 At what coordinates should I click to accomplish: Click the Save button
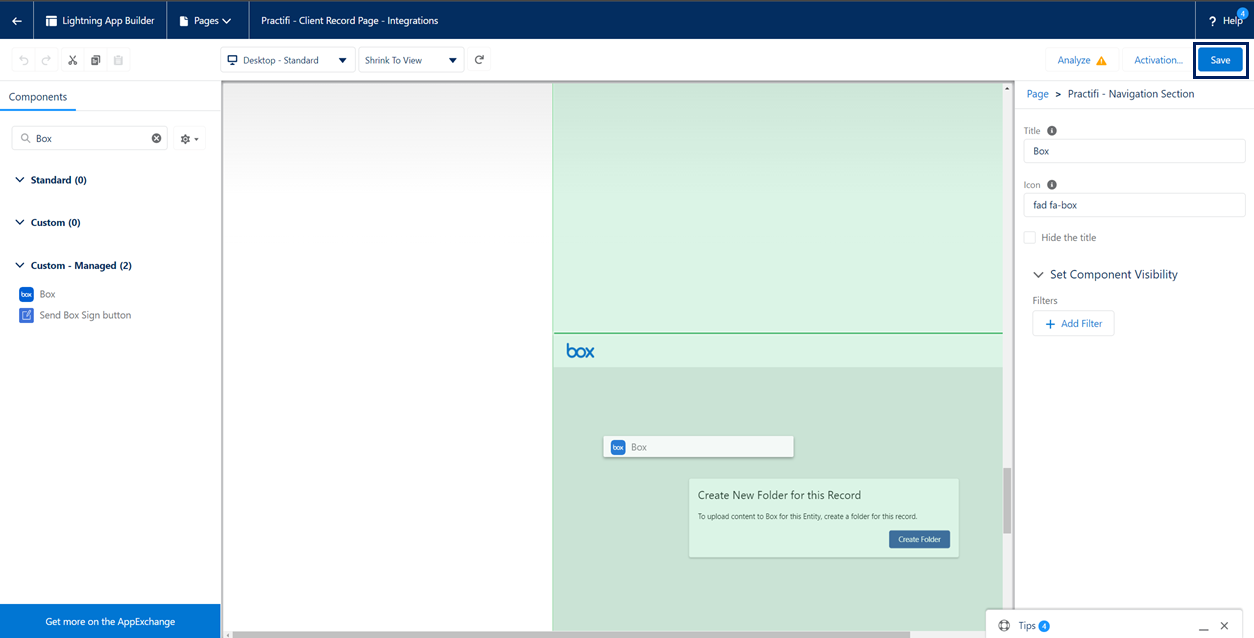click(x=1220, y=60)
